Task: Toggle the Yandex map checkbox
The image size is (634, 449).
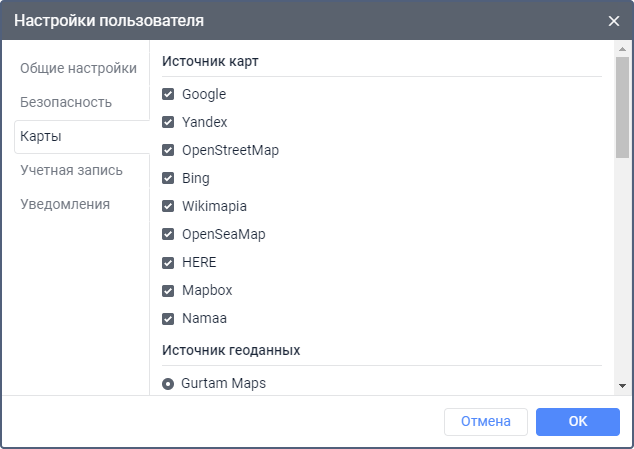Action: coord(168,123)
